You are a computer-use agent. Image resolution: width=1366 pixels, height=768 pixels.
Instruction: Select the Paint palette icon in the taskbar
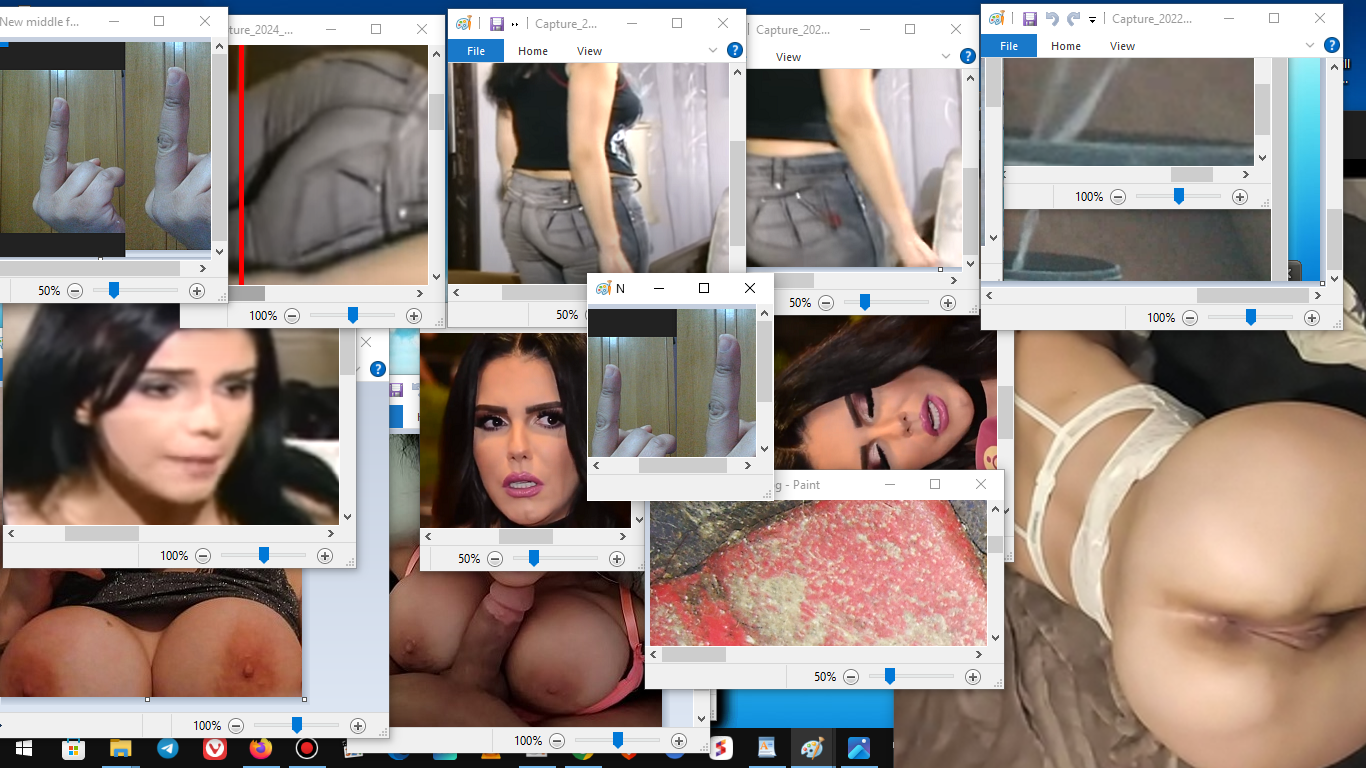(x=812, y=748)
